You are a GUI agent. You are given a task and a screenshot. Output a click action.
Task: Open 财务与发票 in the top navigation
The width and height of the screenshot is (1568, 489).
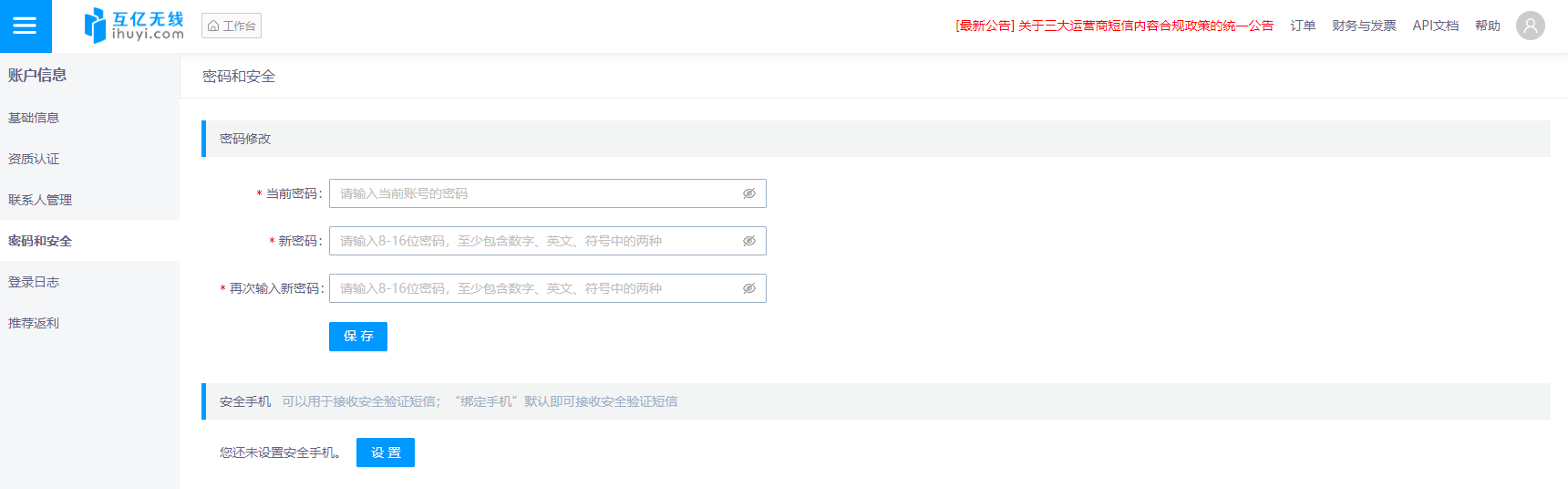[1363, 26]
